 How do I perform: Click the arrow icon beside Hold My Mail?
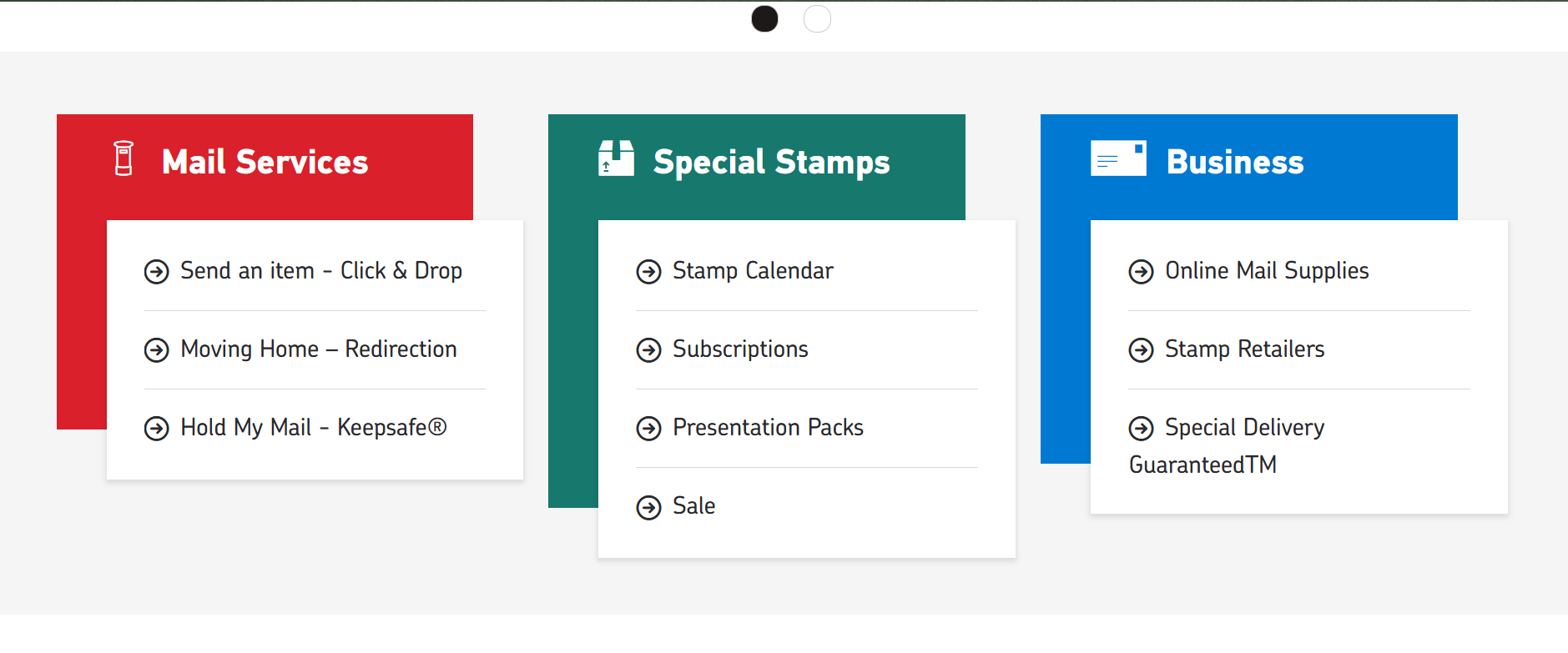156,429
